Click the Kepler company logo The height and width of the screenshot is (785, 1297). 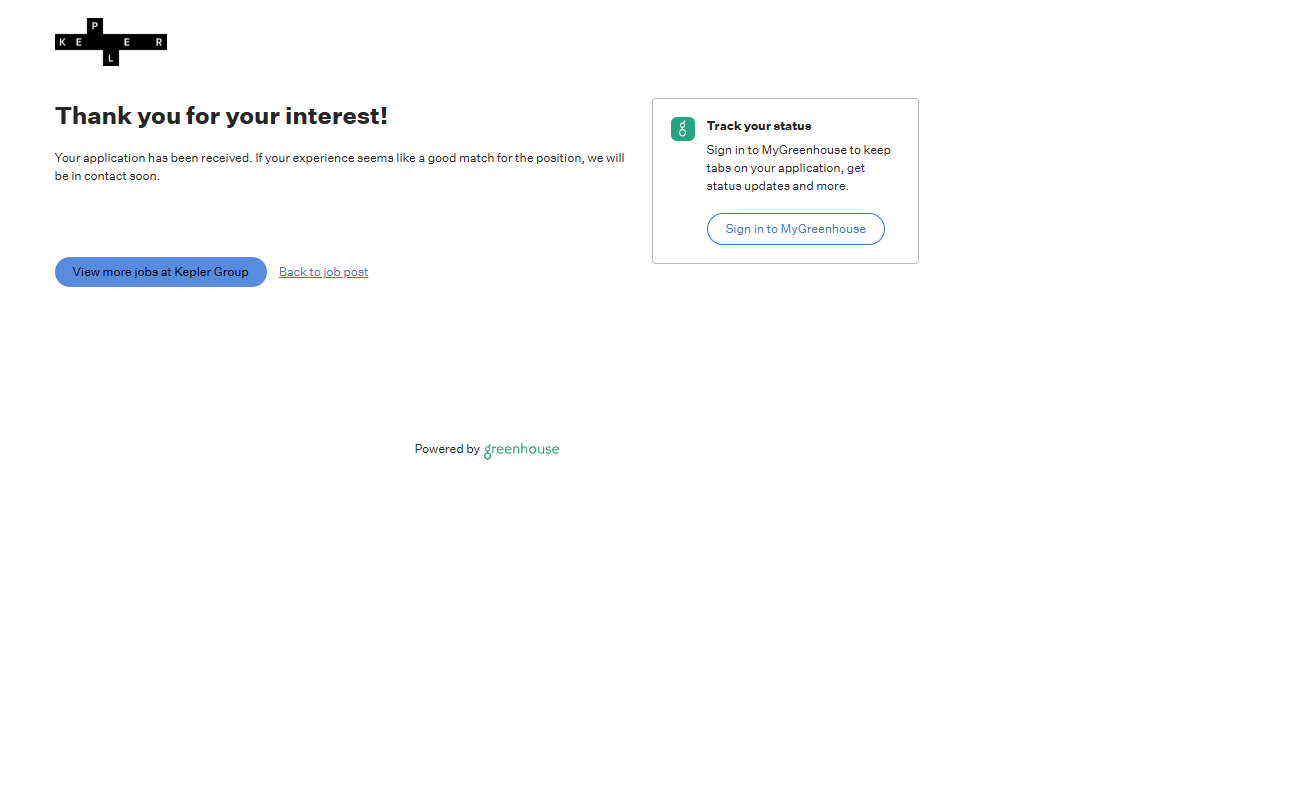pos(110,42)
